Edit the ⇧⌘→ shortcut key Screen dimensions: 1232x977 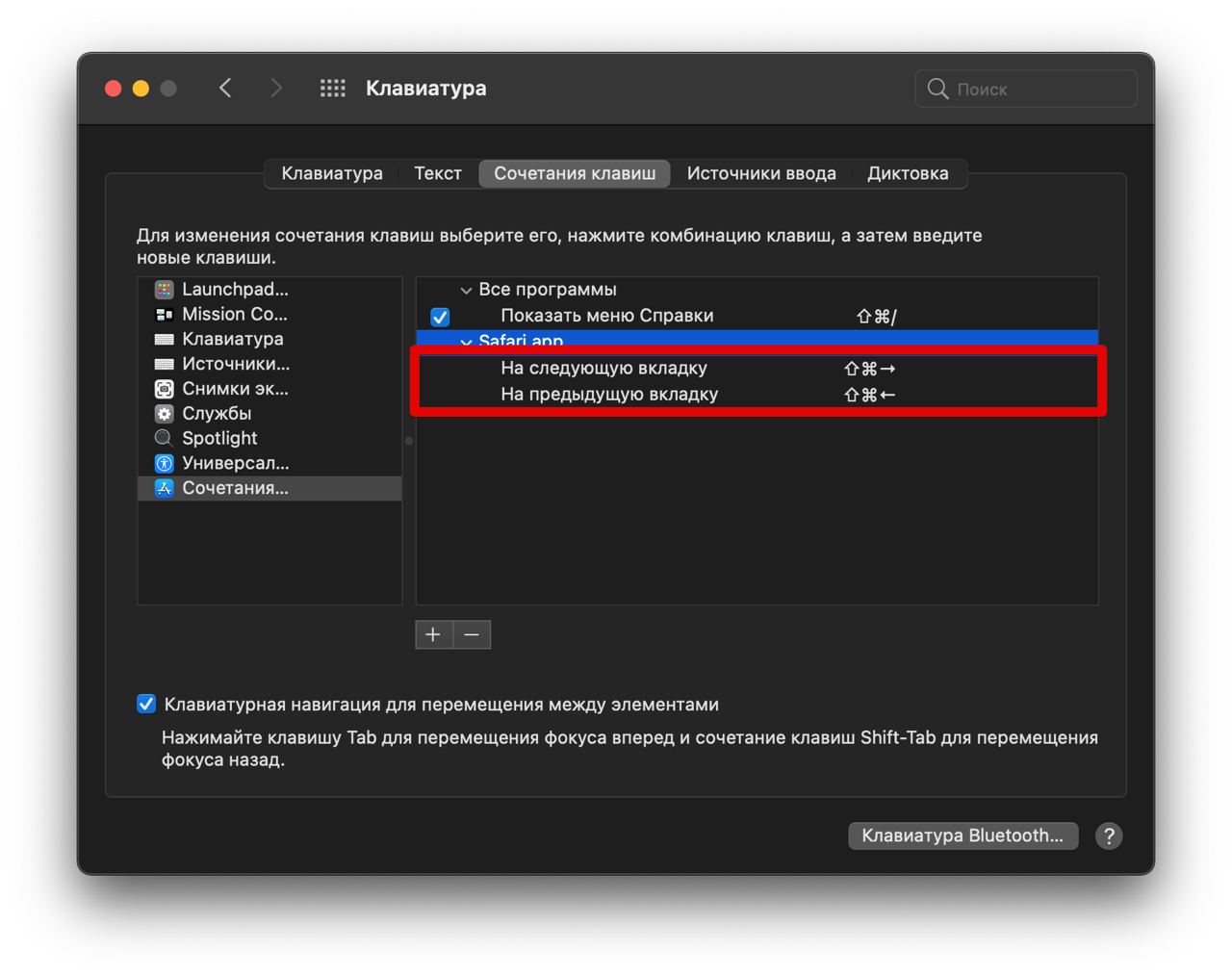869,369
